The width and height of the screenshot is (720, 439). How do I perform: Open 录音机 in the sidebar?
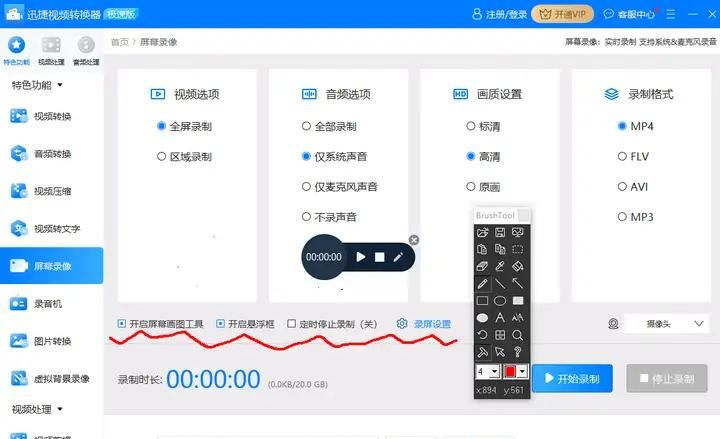click(51, 304)
